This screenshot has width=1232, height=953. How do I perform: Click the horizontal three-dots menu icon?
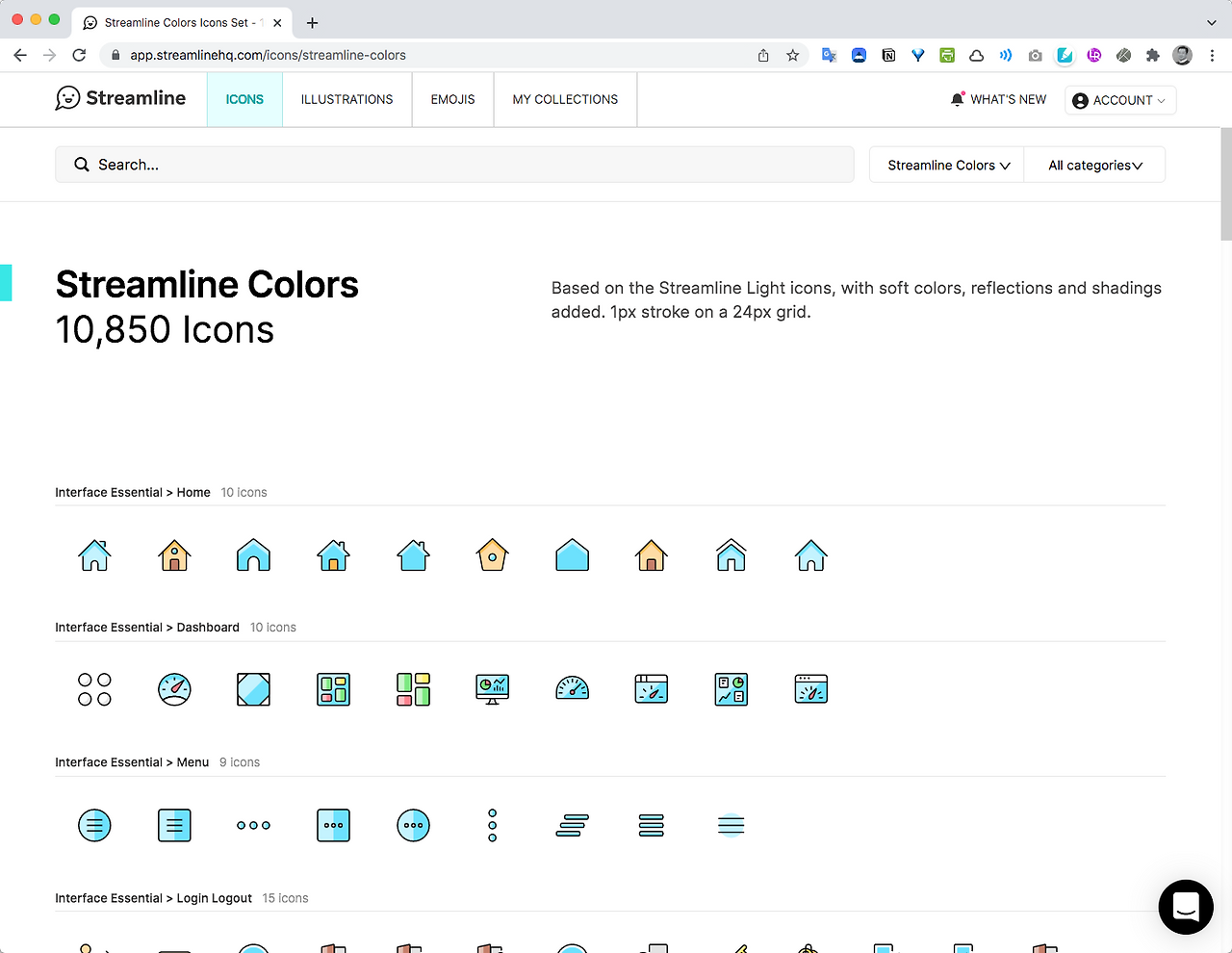click(253, 825)
